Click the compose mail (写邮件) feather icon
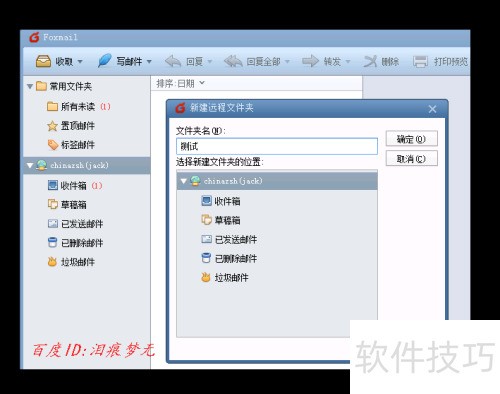The height and width of the screenshot is (394, 500). coord(105,61)
